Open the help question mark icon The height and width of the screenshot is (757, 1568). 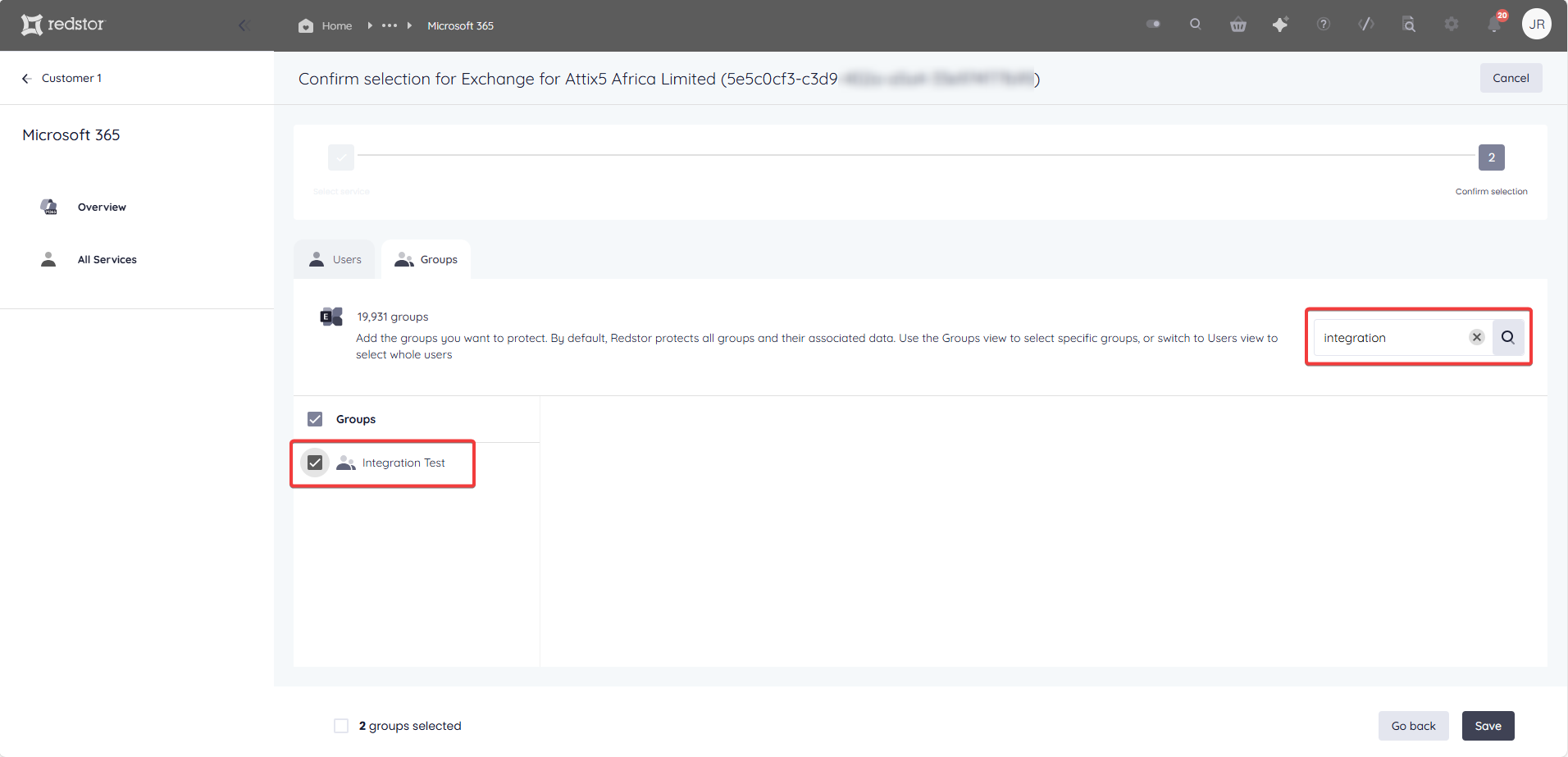pyautogui.click(x=1324, y=25)
